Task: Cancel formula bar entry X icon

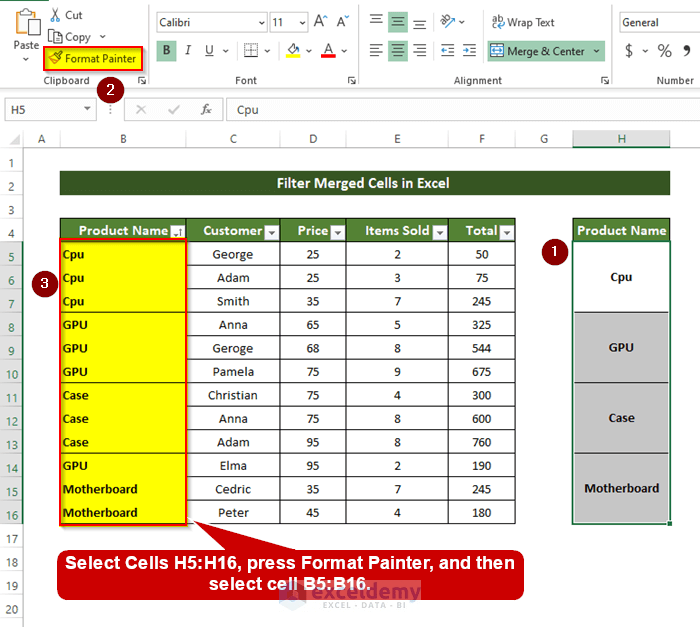Action: [141, 109]
